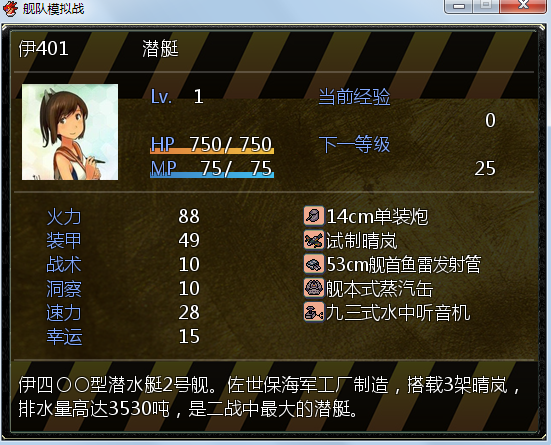Viewport: 551px width, 445px height.
Task: Click the 九三式水中听音机 sonar icon
Action: coord(314,312)
